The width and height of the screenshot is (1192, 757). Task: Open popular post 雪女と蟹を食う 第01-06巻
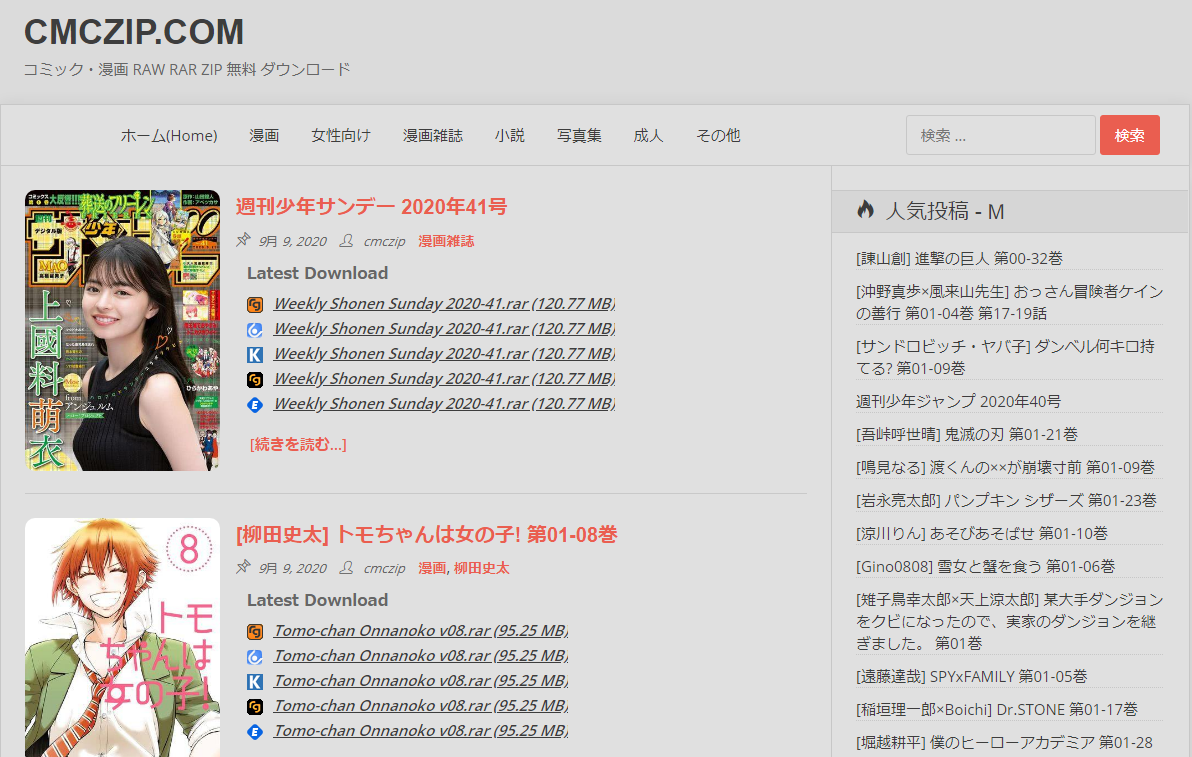coord(986,566)
